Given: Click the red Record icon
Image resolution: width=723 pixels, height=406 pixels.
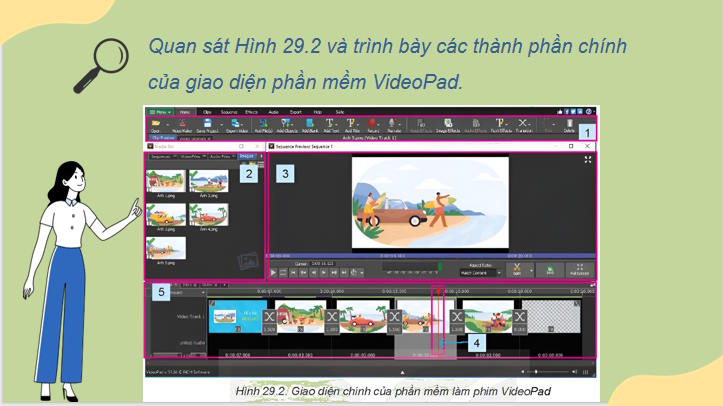Looking at the screenshot, I should coord(373,125).
